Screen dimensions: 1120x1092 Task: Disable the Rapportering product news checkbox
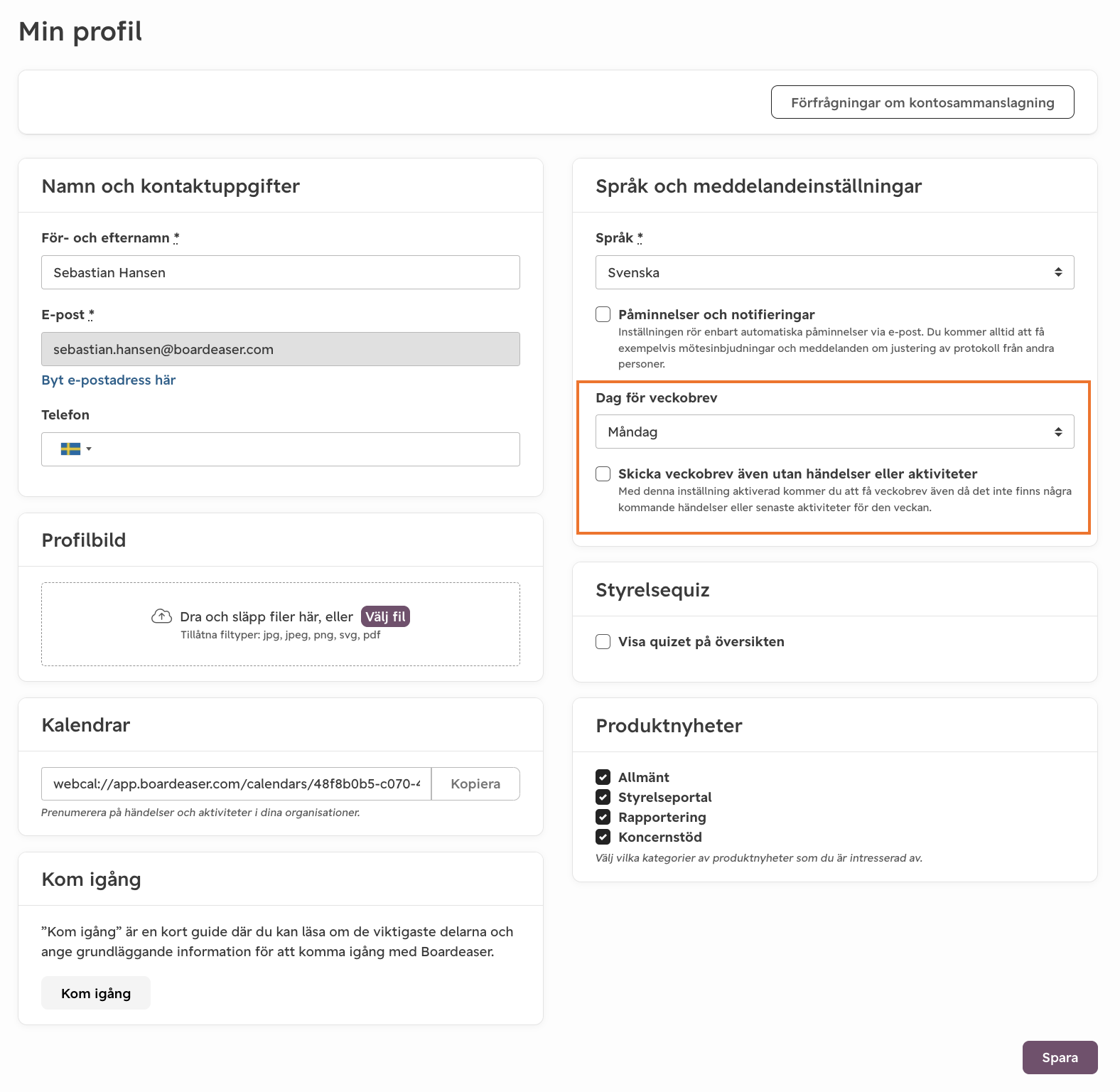pos(603,817)
